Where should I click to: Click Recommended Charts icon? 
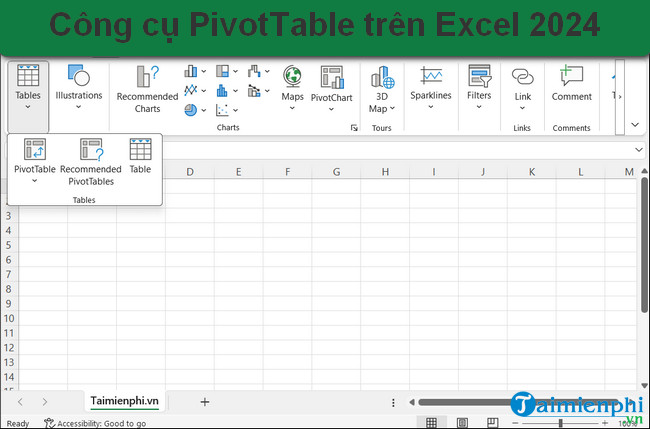click(147, 76)
